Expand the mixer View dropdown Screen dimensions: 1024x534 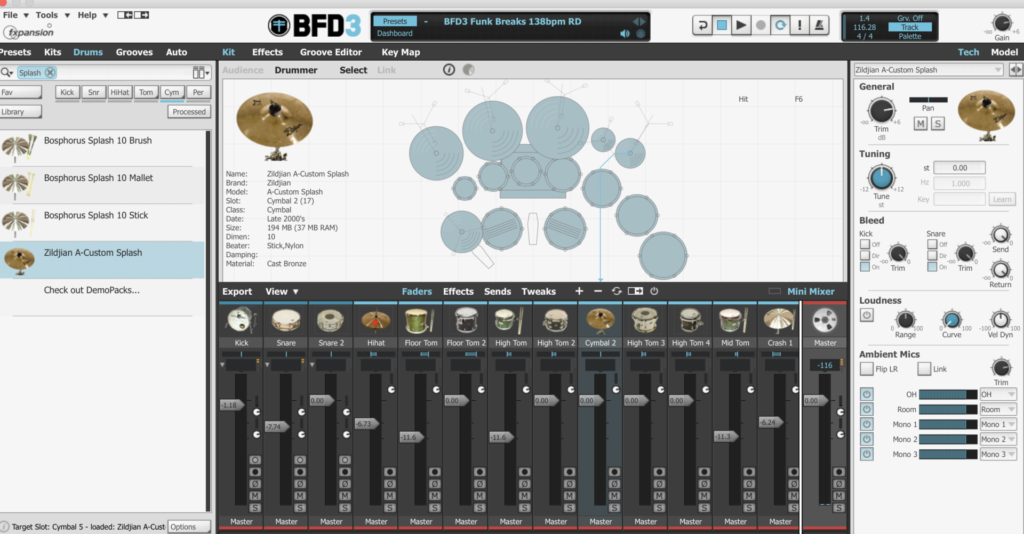pos(281,292)
